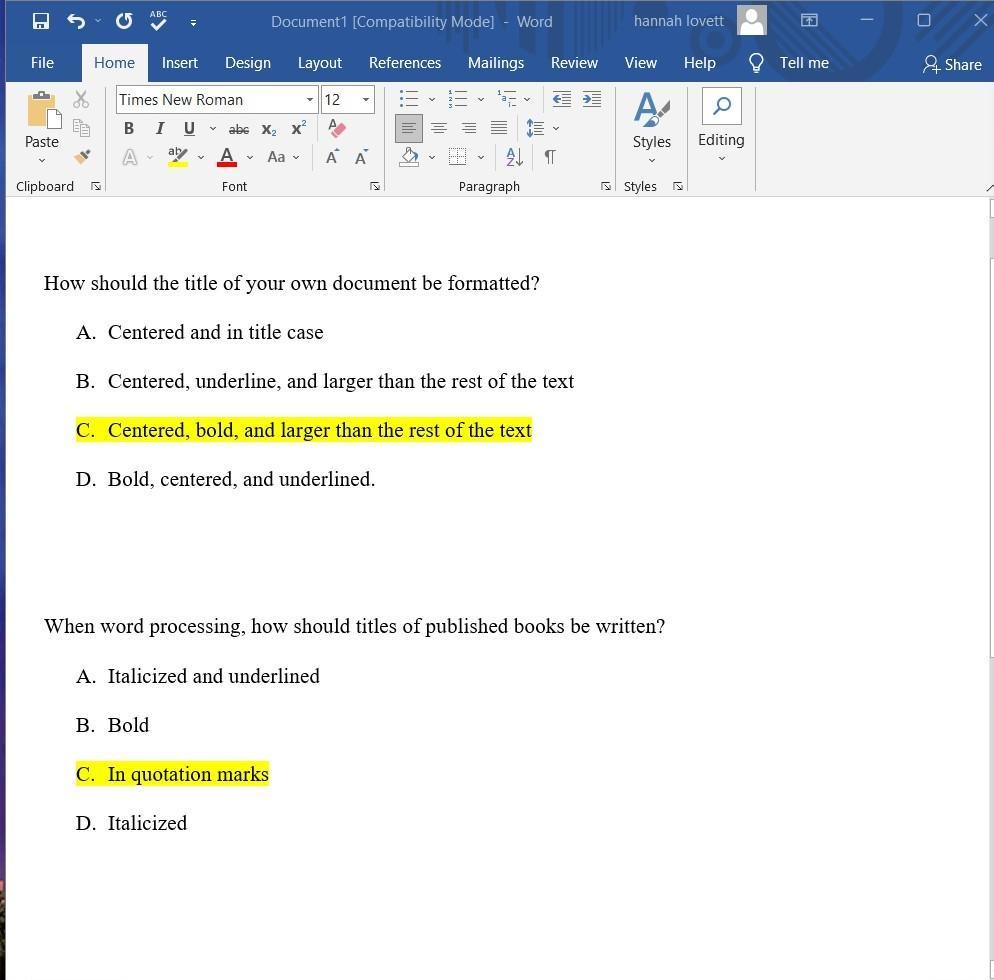994x980 pixels.
Task: Expand the Styles gallery dropdown
Action: 651,160
